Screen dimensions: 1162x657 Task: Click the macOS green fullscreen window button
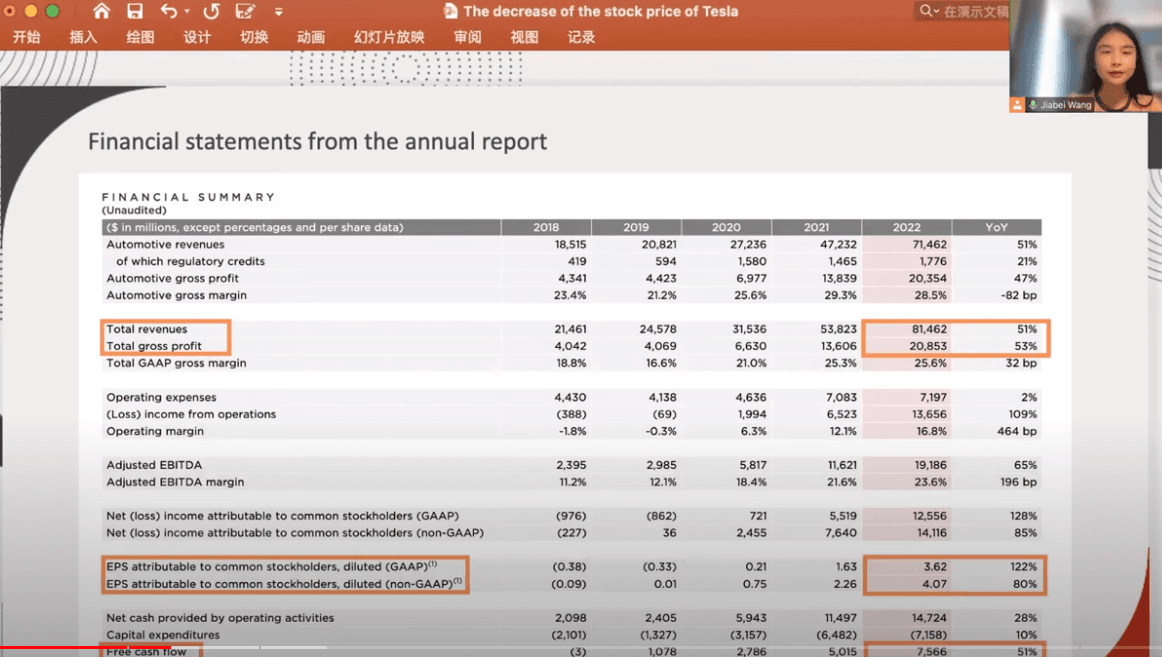(52, 11)
